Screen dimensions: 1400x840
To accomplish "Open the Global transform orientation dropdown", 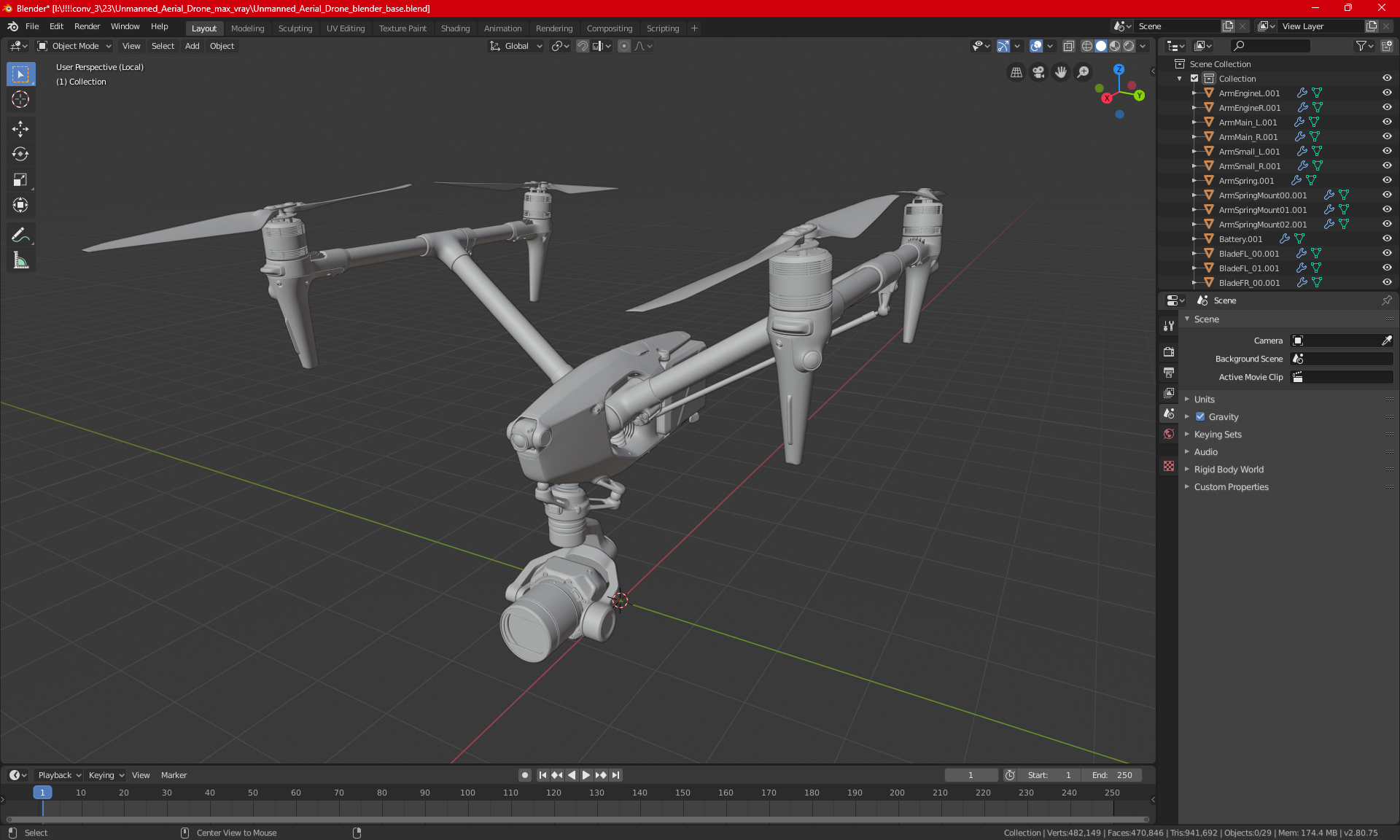I will 516,46.
